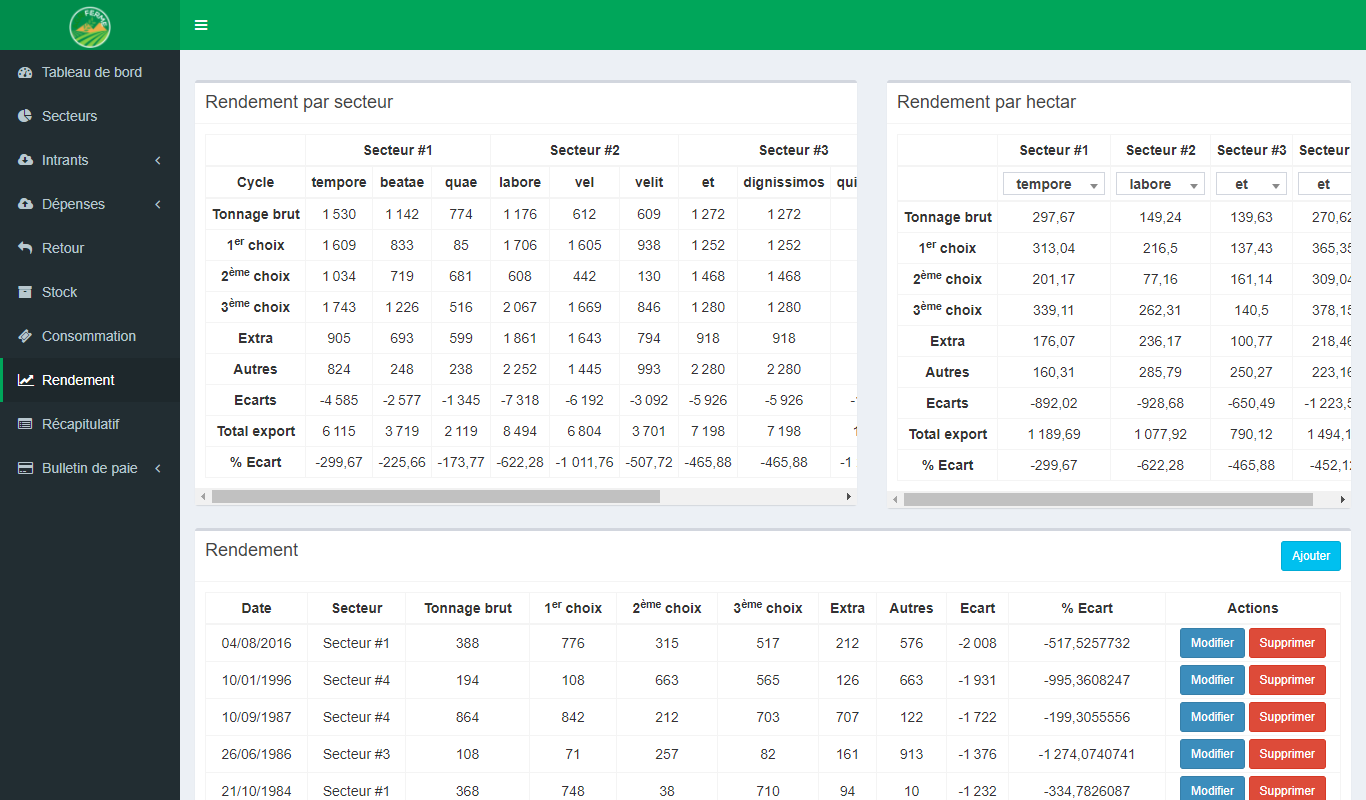Screen dimensions: 1366x800
Task: Click Supprimer for the 10/01/1996 row
Action: (x=1287, y=680)
